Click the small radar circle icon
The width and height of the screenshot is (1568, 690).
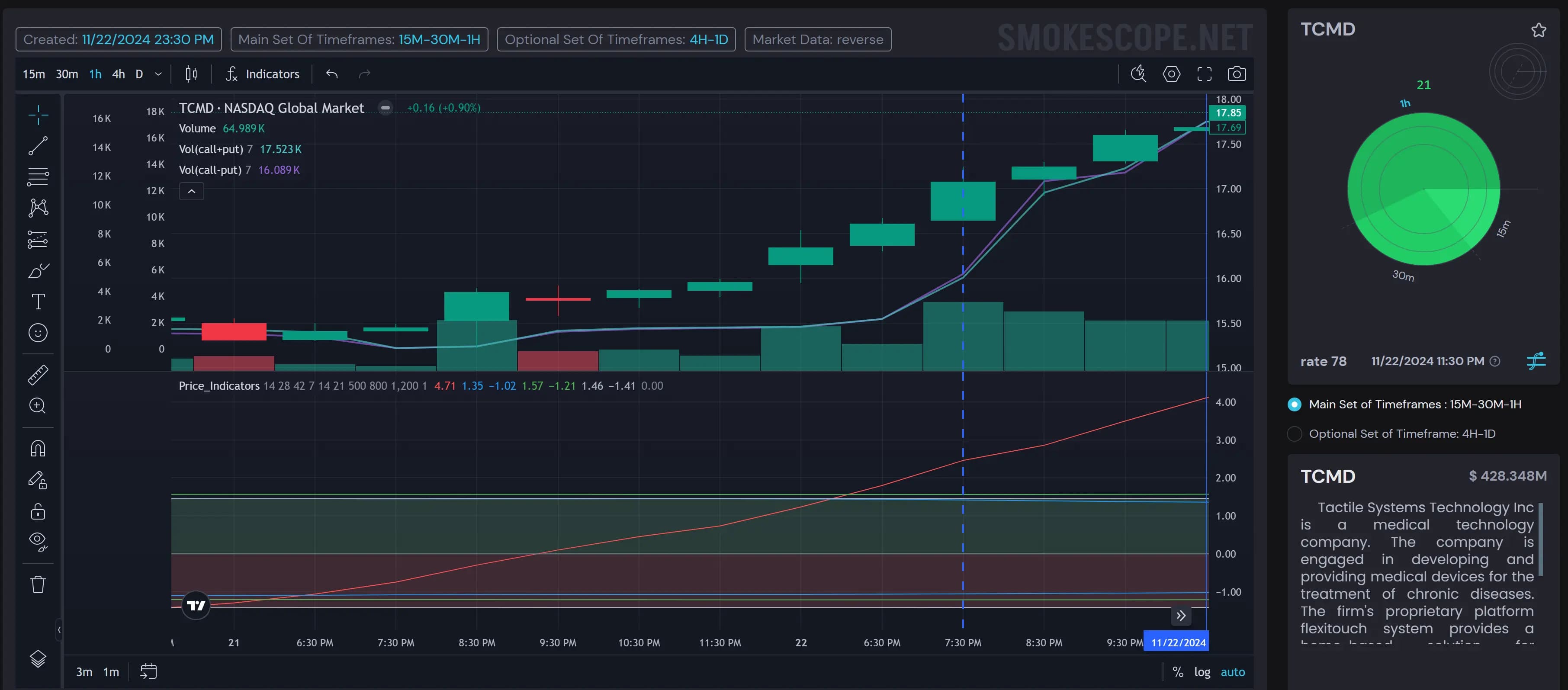(1517, 72)
